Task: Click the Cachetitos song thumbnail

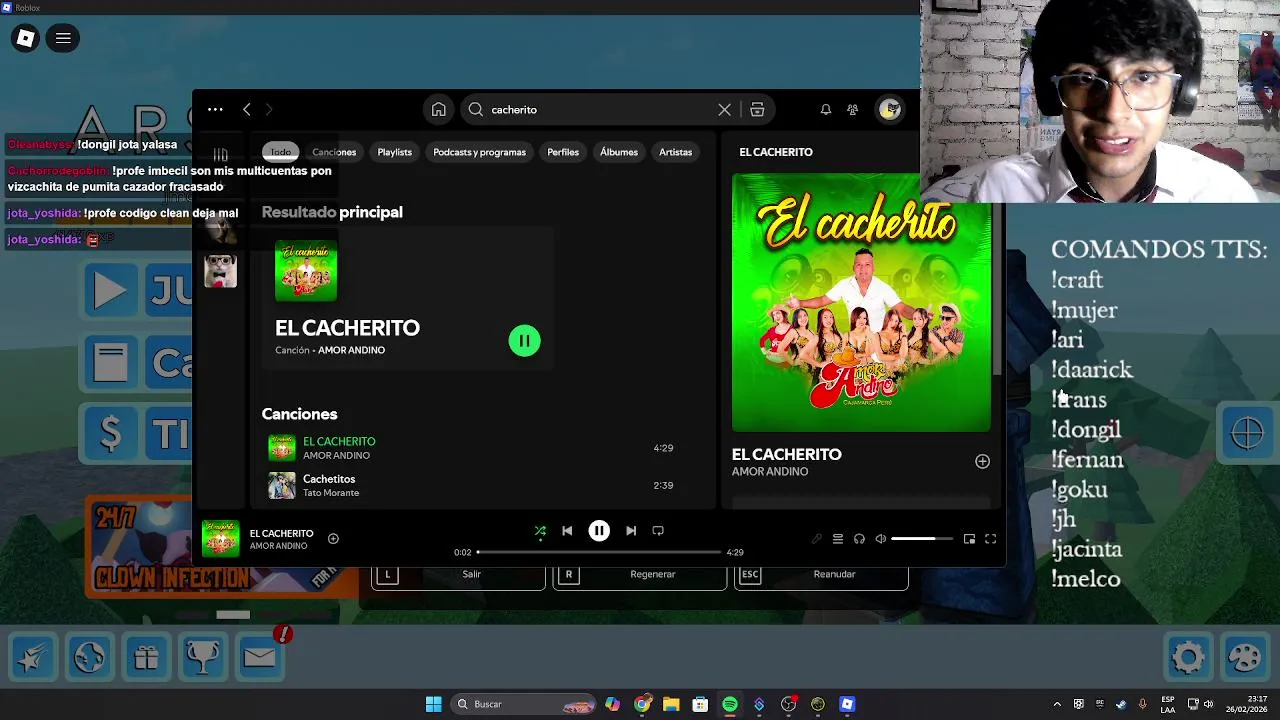Action: coord(282,485)
